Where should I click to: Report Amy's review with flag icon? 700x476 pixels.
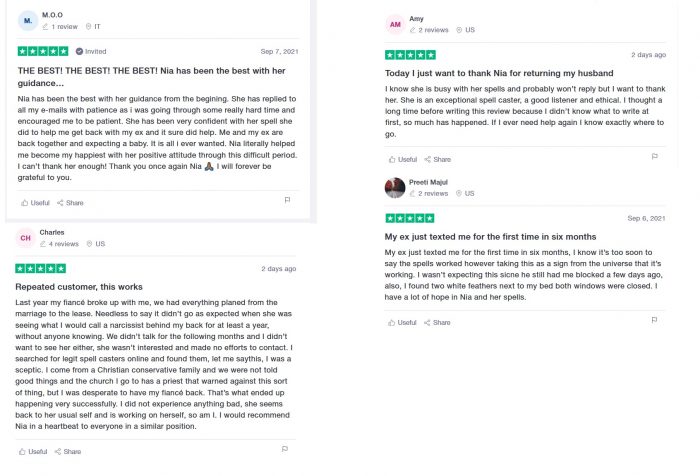coord(654,156)
